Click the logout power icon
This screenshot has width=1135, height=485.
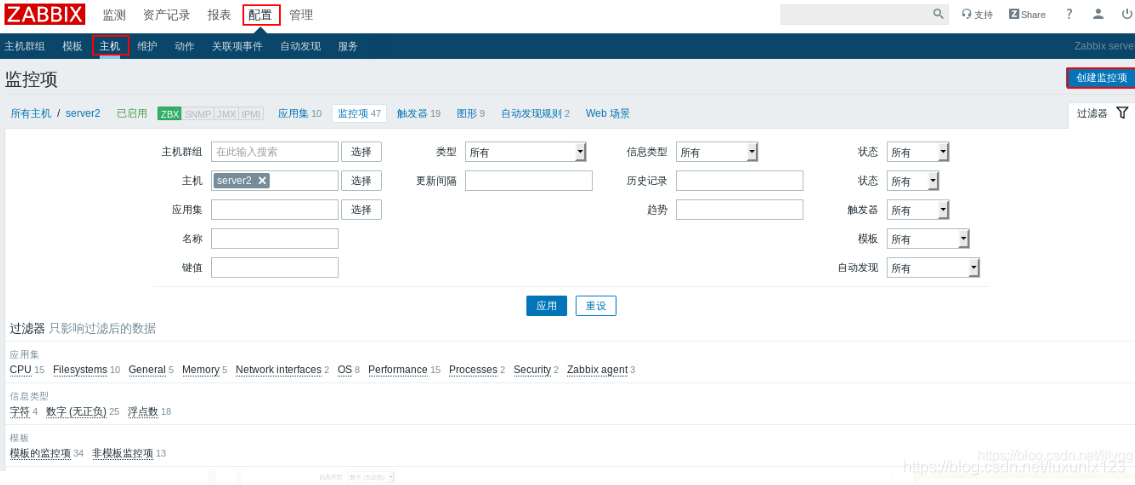click(x=1126, y=14)
